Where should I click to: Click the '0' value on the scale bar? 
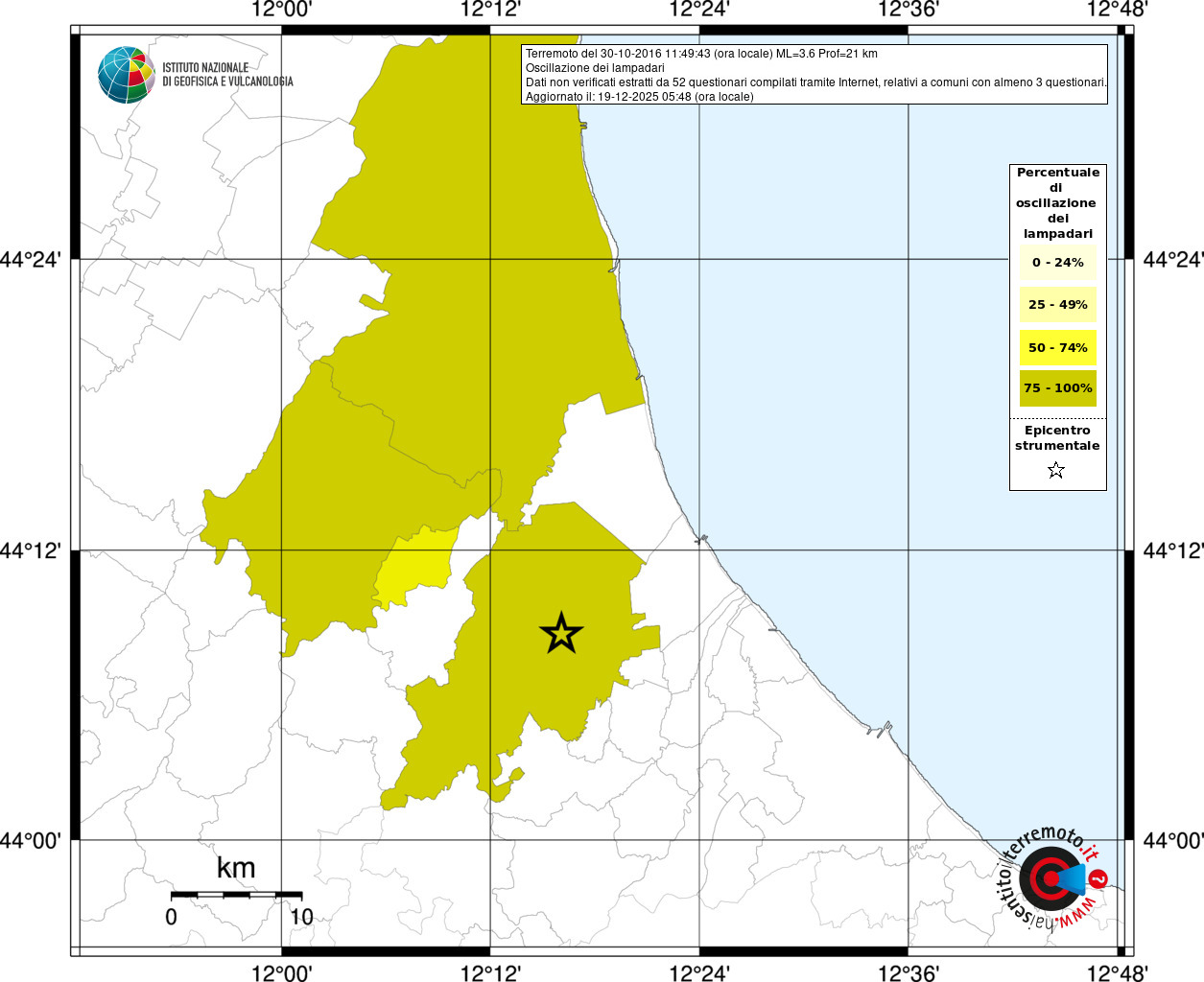(x=171, y=916)
